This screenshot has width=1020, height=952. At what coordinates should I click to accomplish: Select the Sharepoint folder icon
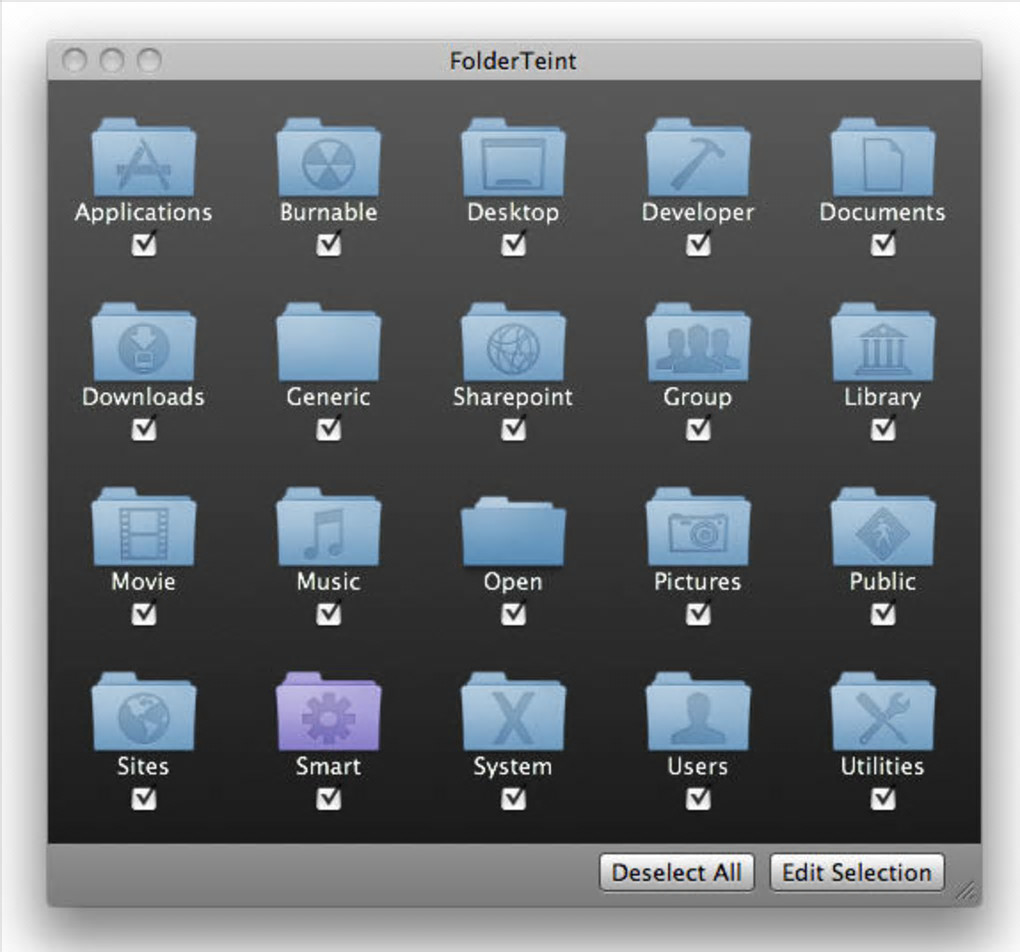[x=513, y=342]
